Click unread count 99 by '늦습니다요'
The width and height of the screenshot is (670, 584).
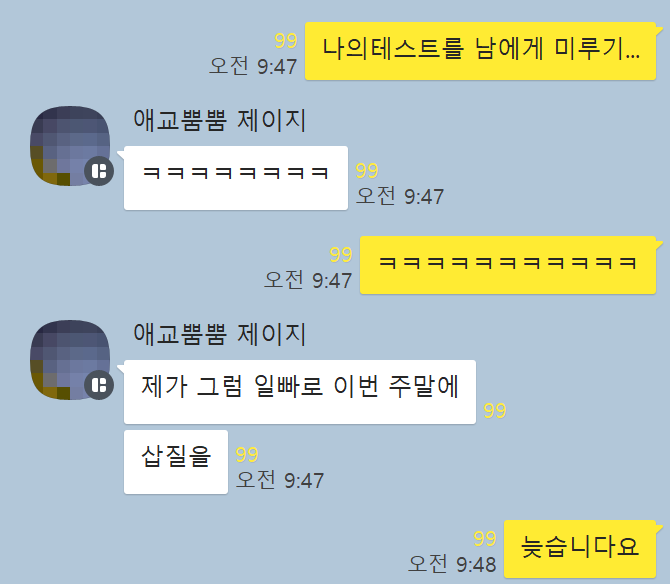(x=485, y=539)
